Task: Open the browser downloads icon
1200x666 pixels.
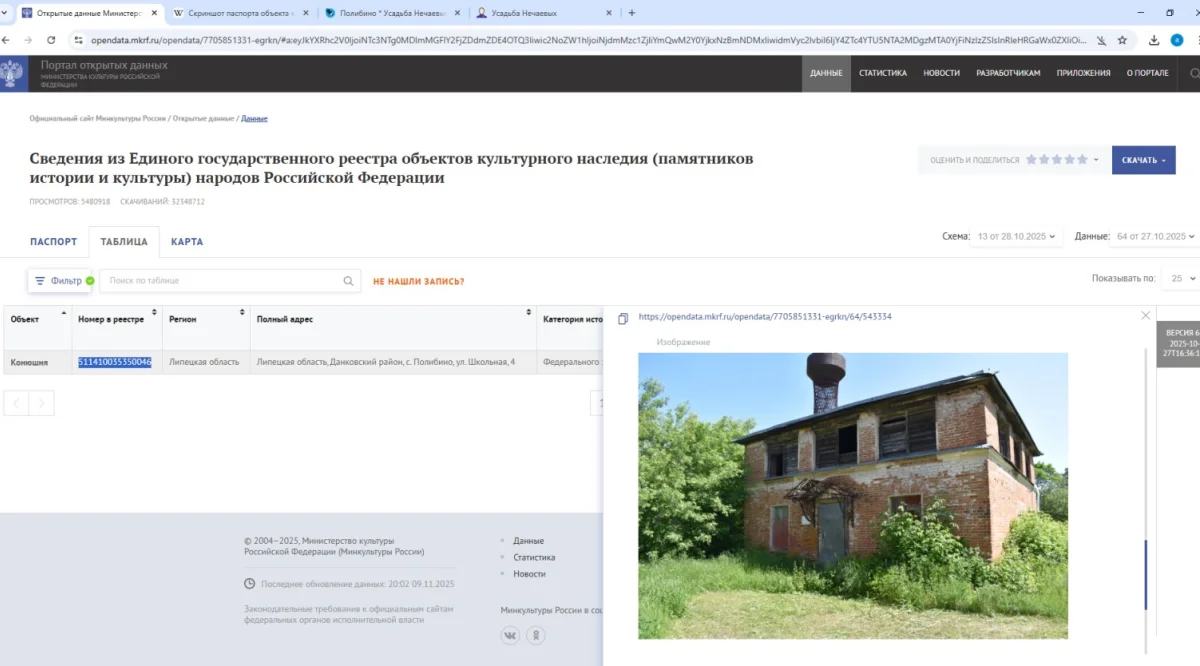Action: point(1154,40)
